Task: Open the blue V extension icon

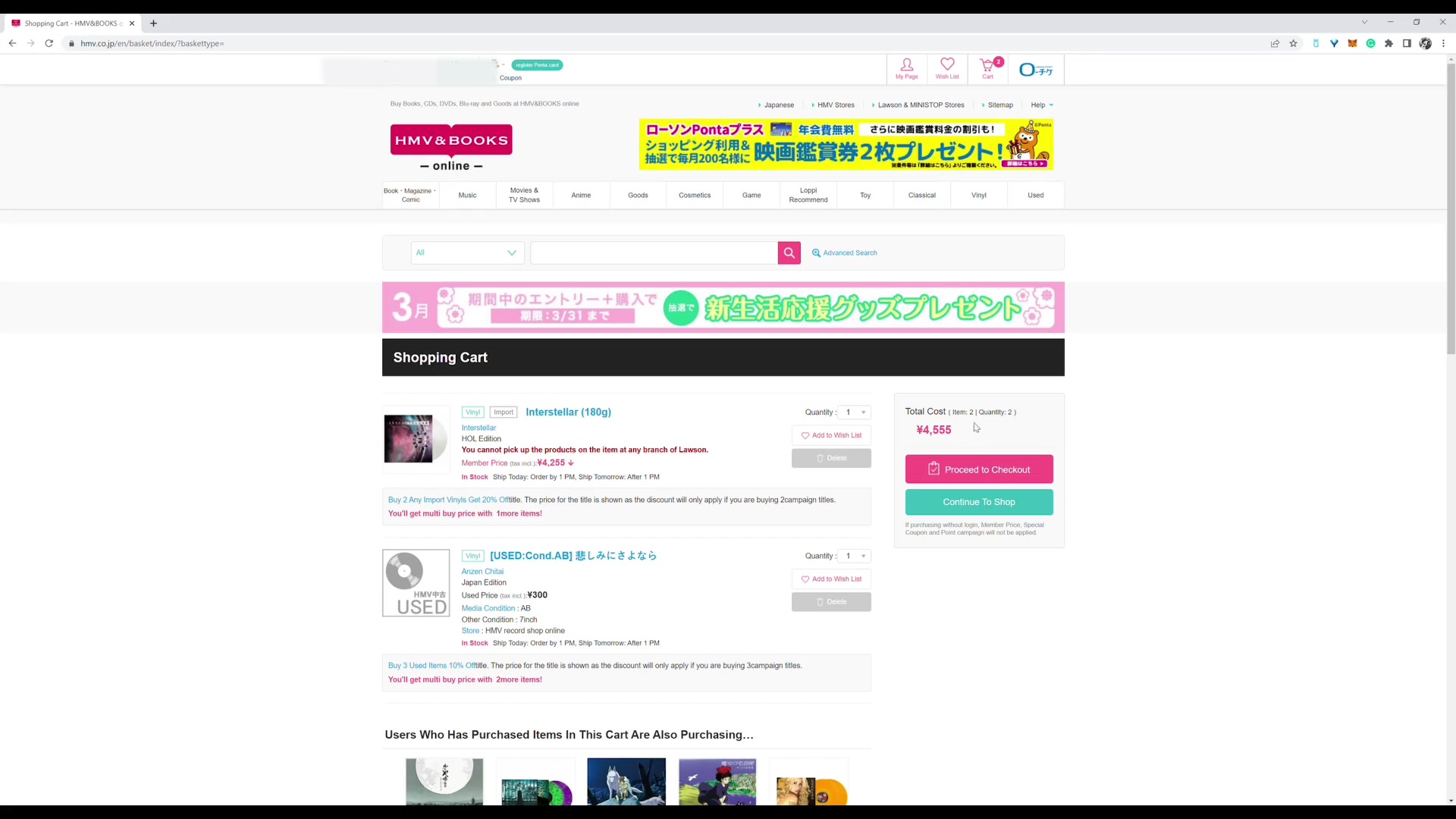Action: (1334, 43)
